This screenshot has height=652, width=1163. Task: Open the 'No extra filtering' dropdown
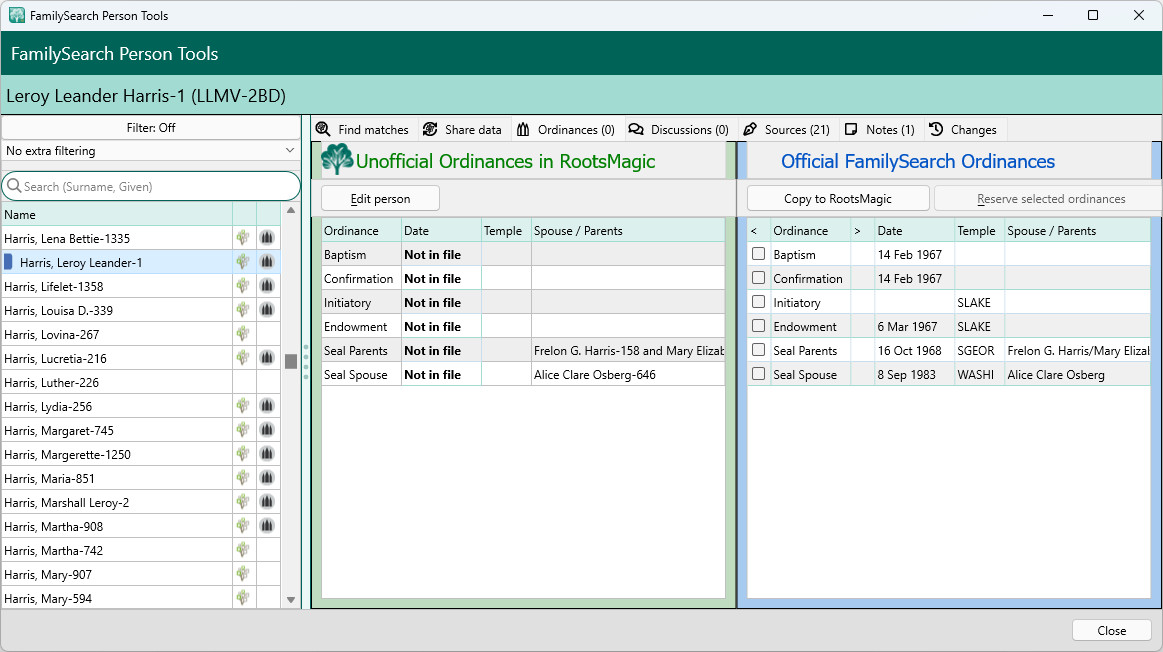coord(150,151)
